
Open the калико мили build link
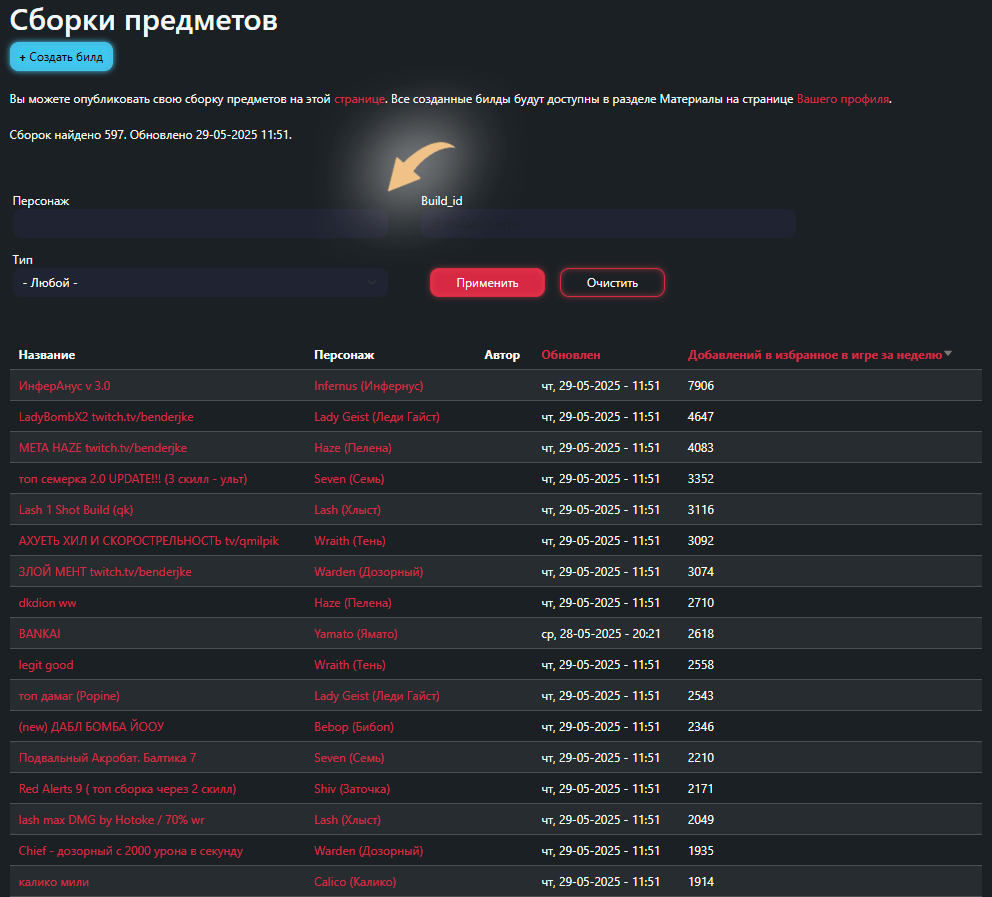click(x=54, y=882)
